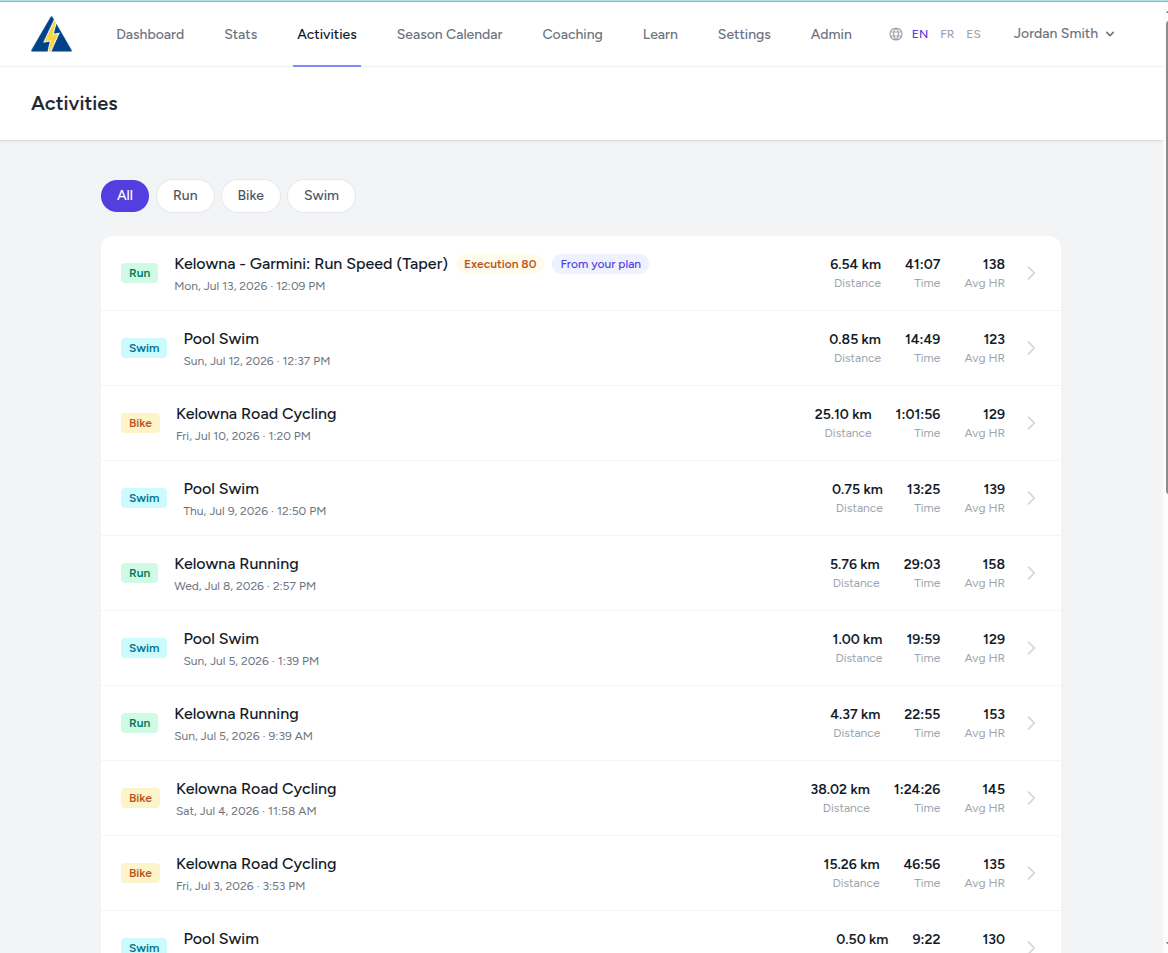1168x953 pixels.
Task: Open Kelowna - Garmini: Run Speed (Taper) title
Action: click(x=311, y=264)
